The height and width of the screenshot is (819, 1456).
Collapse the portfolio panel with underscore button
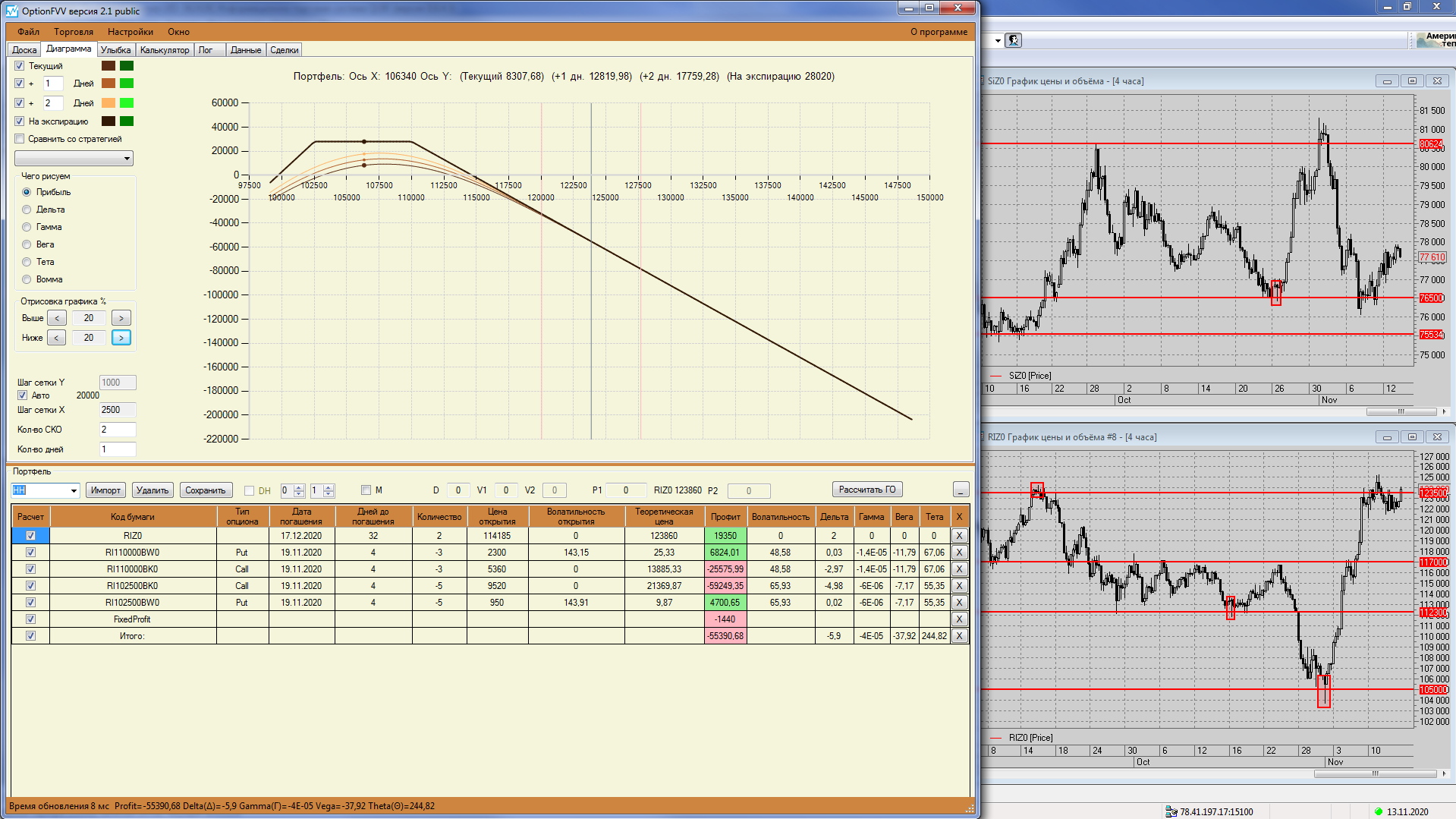pos(961,490)
